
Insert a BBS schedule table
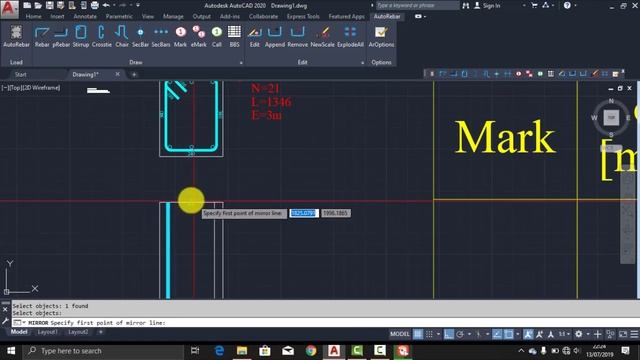tap(234, 37)
